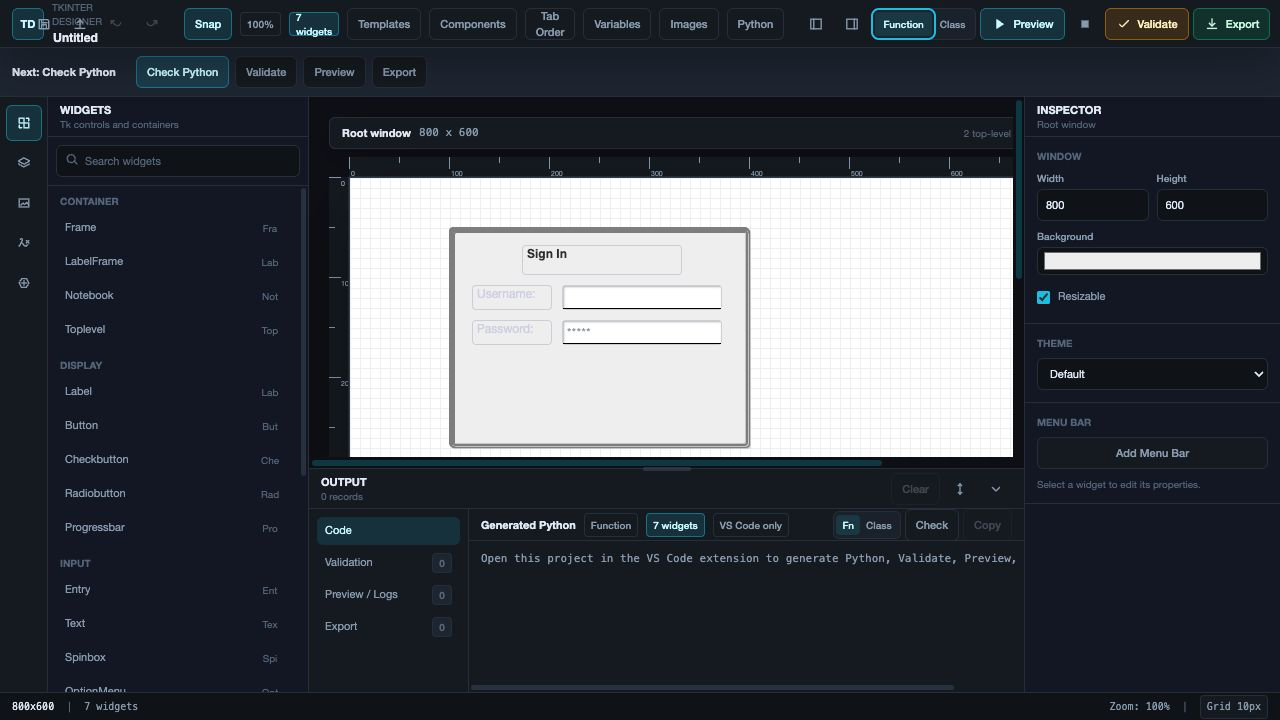1280x720 pixels.
Task: Open the Python menu
Action: coord(755,24)
